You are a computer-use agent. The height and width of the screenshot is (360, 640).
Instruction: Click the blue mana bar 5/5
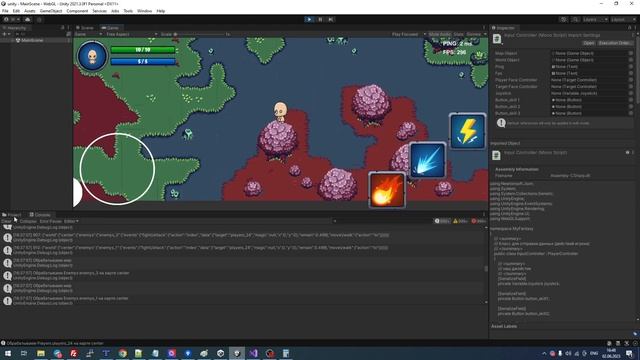pos(143,62)
